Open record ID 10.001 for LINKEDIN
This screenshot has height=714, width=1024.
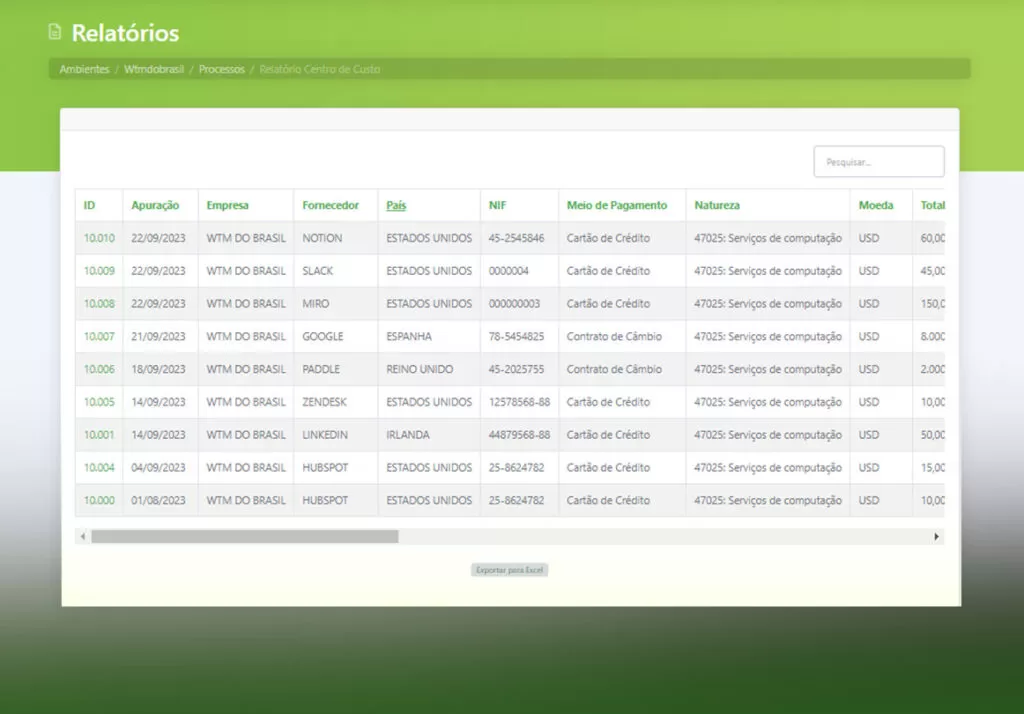(x=99, y=434)
